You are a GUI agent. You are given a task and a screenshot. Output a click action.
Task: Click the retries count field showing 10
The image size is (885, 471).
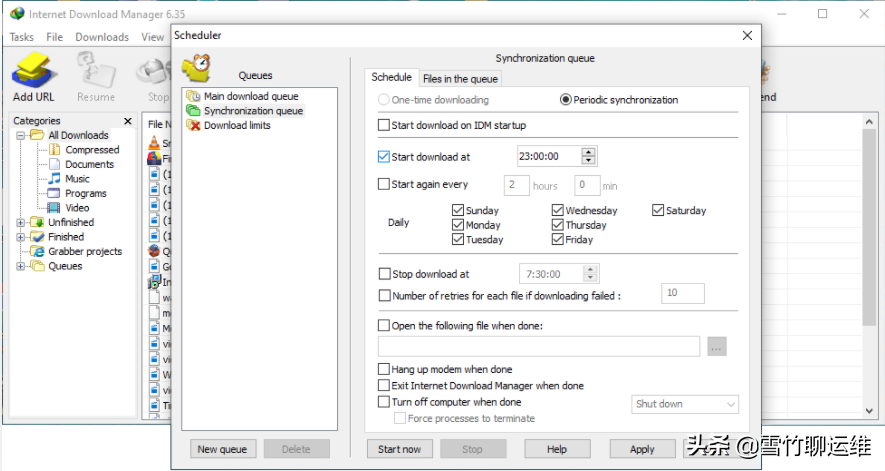tap(683, 294)
